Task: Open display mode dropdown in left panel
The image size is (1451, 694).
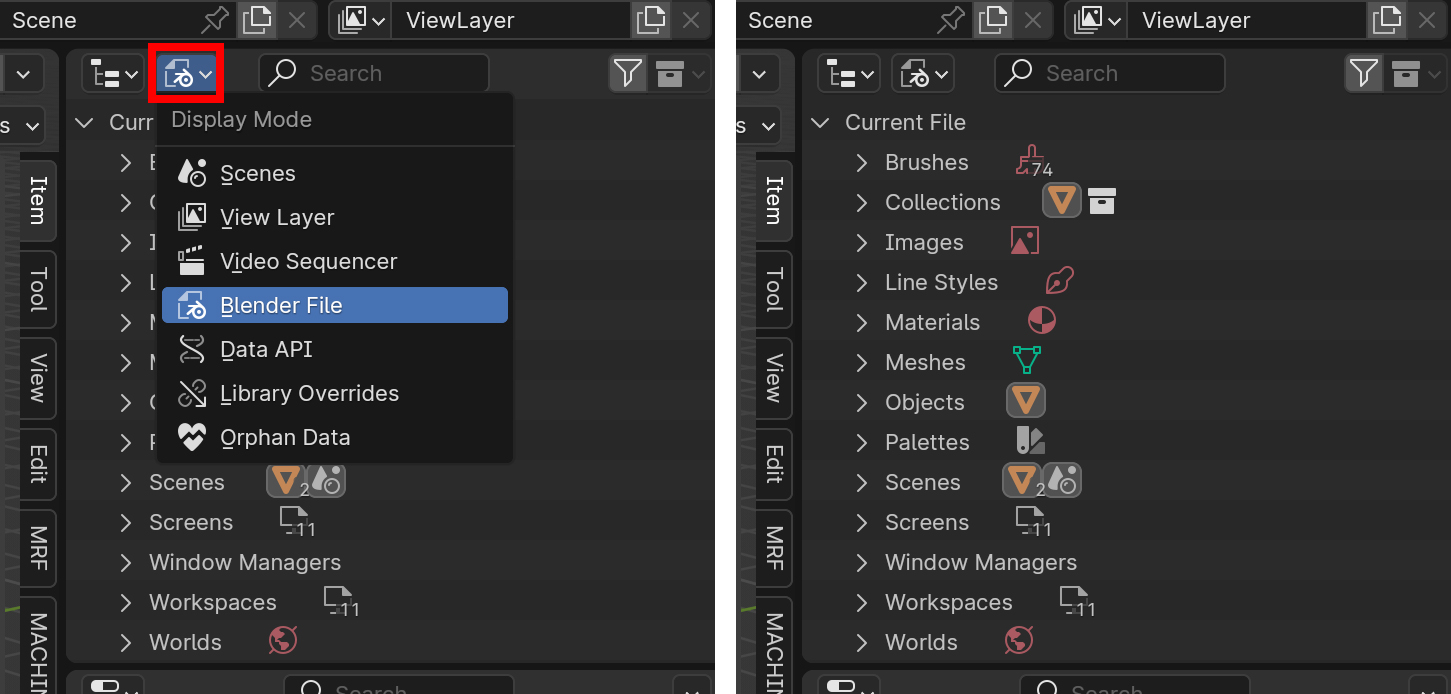Action: pos(186,73)
